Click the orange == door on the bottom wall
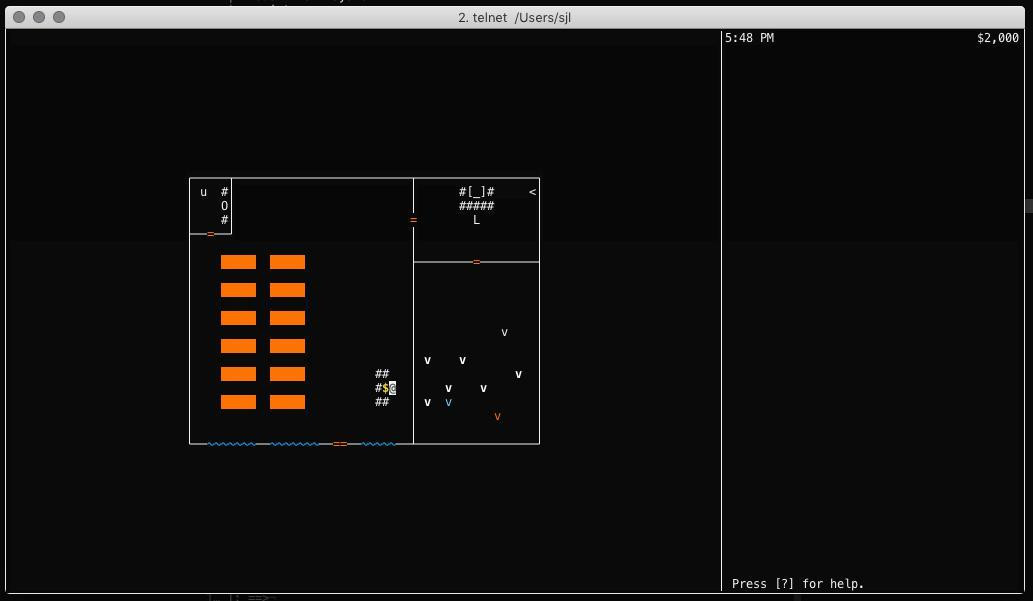 pyautogui.click(x=340, y=444)
